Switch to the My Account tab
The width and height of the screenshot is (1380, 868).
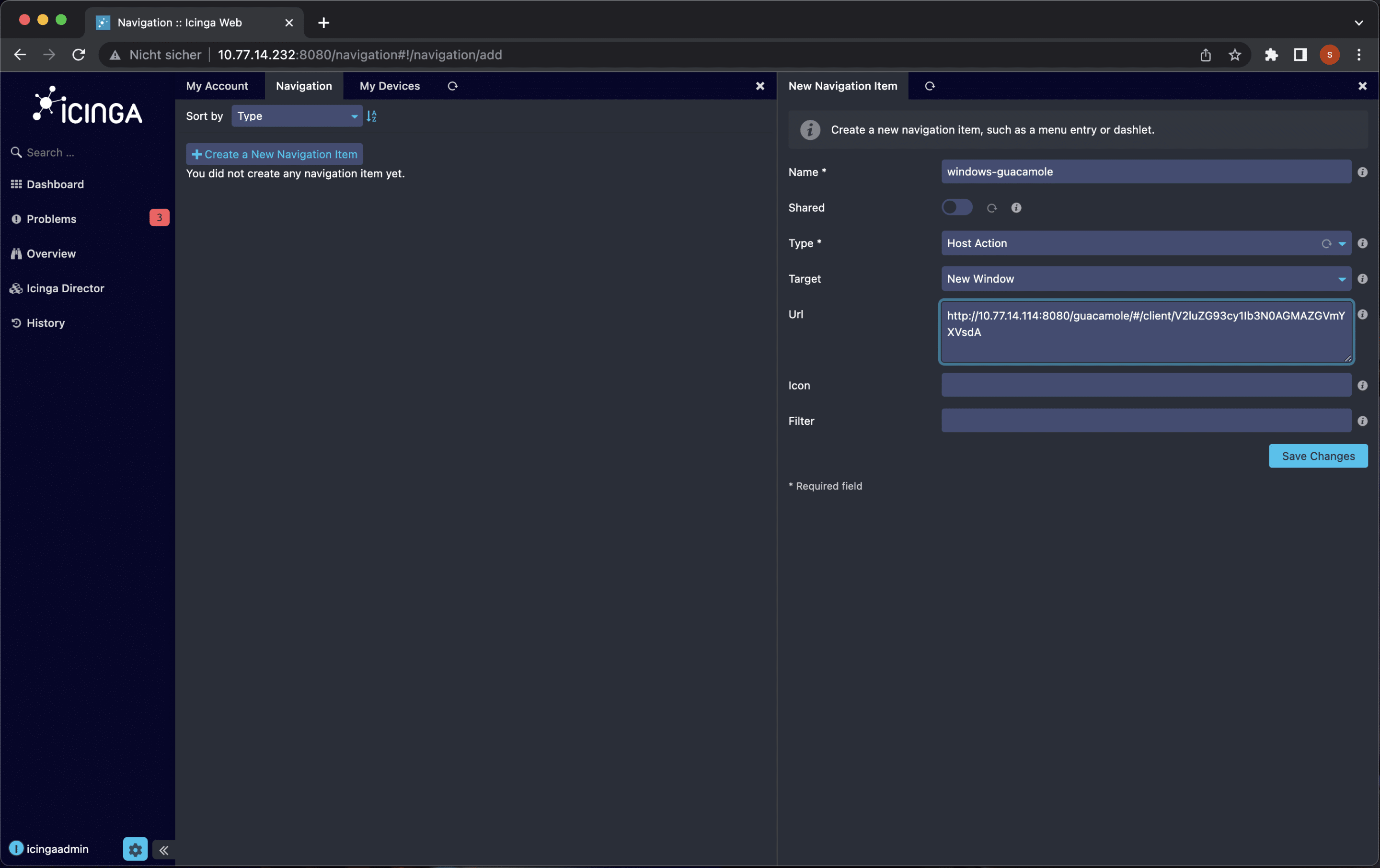point(217,86)
